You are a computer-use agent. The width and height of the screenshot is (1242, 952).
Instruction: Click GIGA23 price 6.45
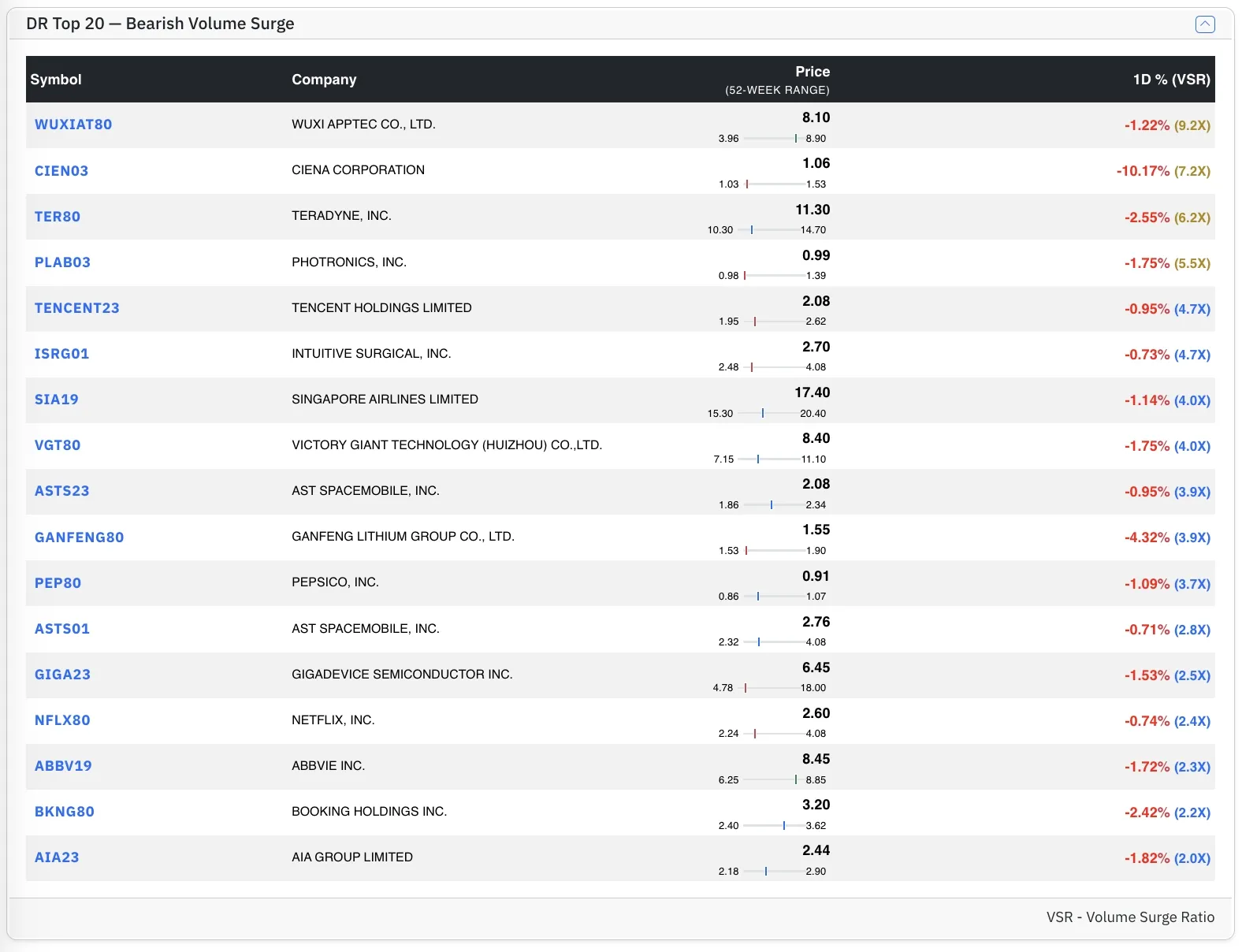(x=816, y=668)
